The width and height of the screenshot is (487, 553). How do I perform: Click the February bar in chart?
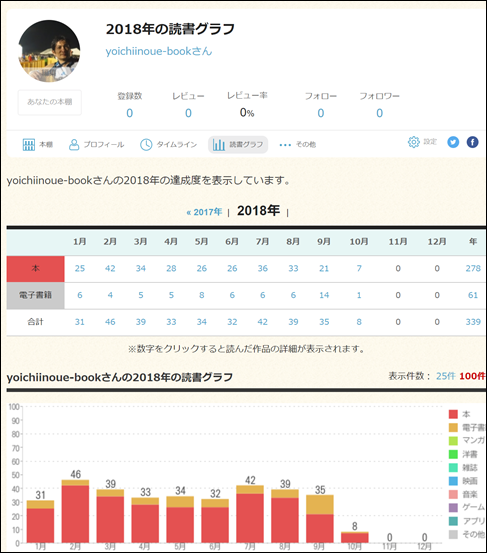tap(75, 511)
